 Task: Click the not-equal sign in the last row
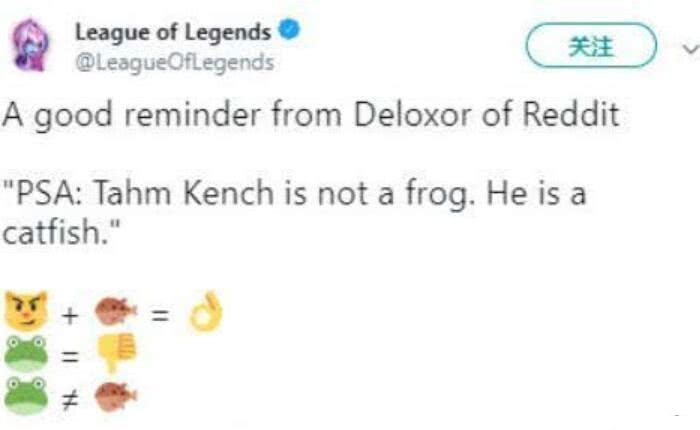point(71,400)
